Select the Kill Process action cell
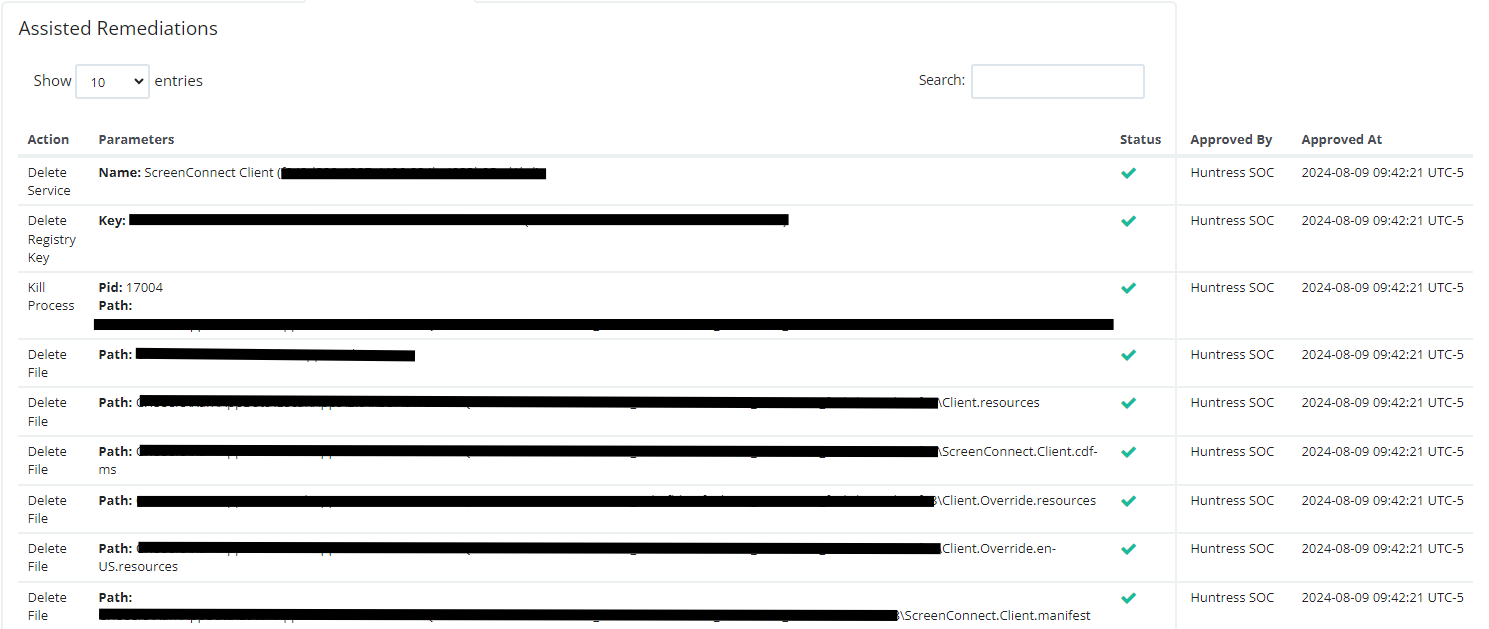 tap(51, 296)
